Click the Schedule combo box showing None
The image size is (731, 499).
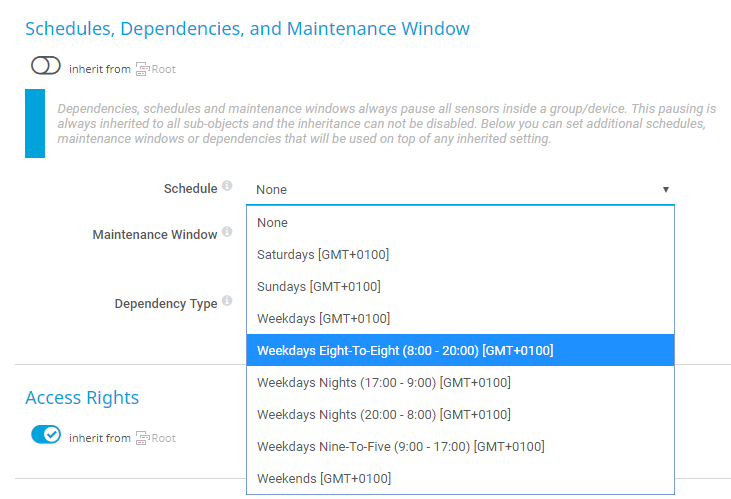(460, 189)
